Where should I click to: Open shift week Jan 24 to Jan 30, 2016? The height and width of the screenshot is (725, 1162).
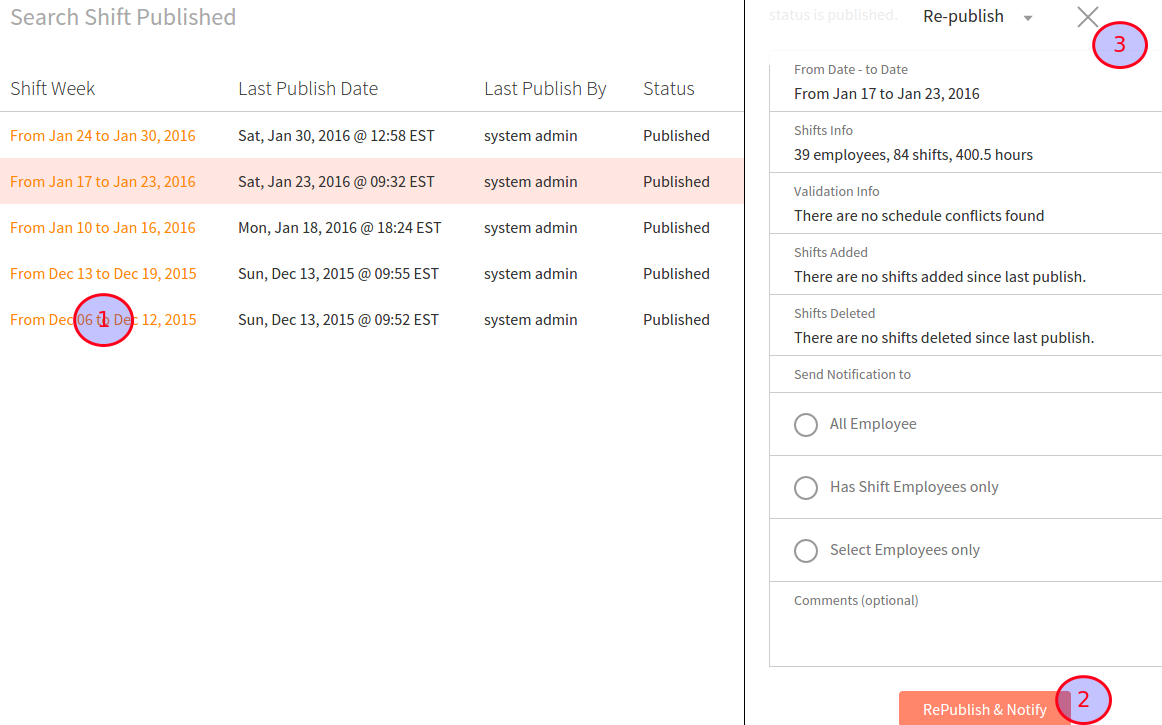(103, 136)
